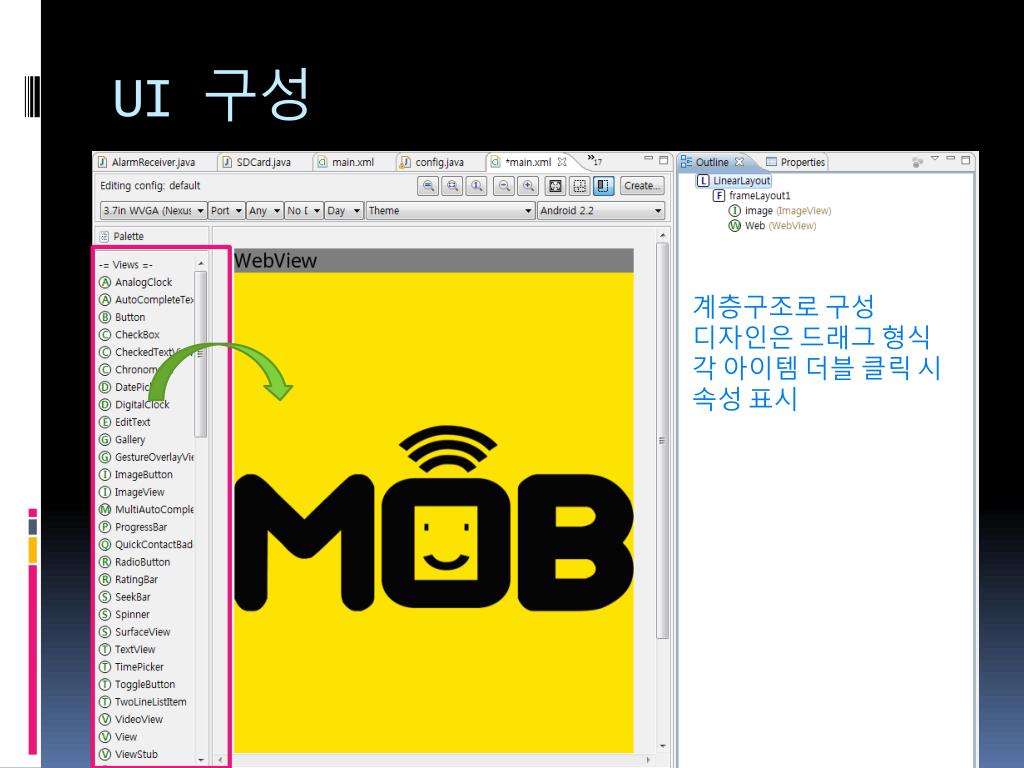Select GestureOverlayView in the palette
Screen dimensions: 1024x768
tap(146, 457)
